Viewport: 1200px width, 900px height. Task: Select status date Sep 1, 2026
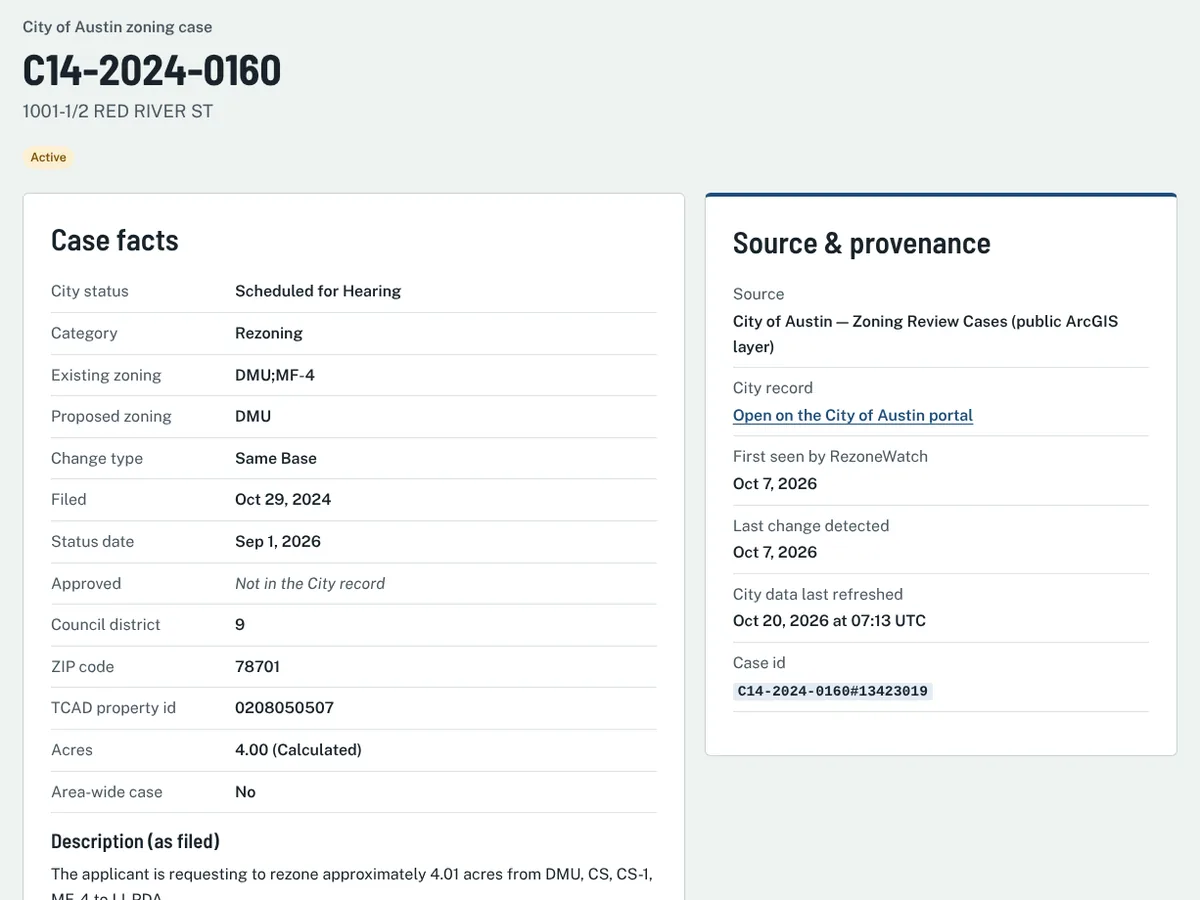click(x=278, y=541)
